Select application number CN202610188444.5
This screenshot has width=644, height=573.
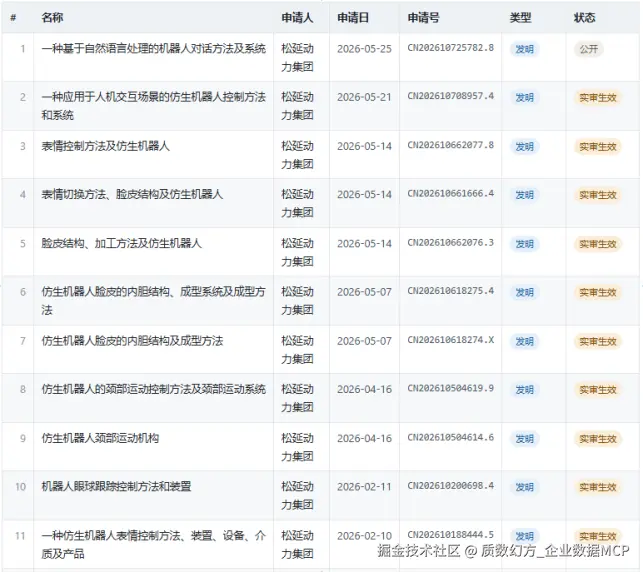(x=451, y=534)
